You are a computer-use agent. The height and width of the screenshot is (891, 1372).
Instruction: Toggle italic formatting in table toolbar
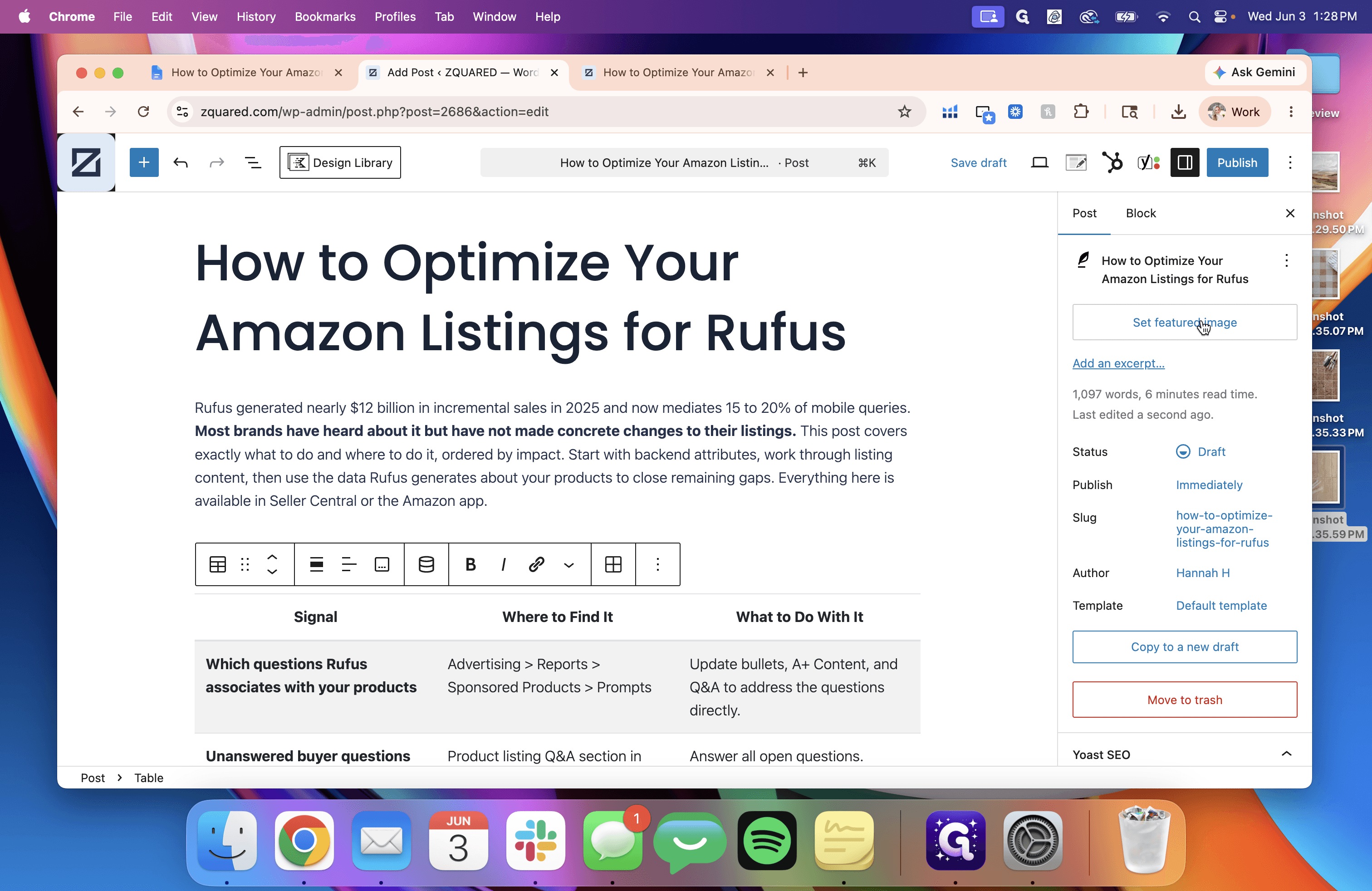tap(503, 564)
